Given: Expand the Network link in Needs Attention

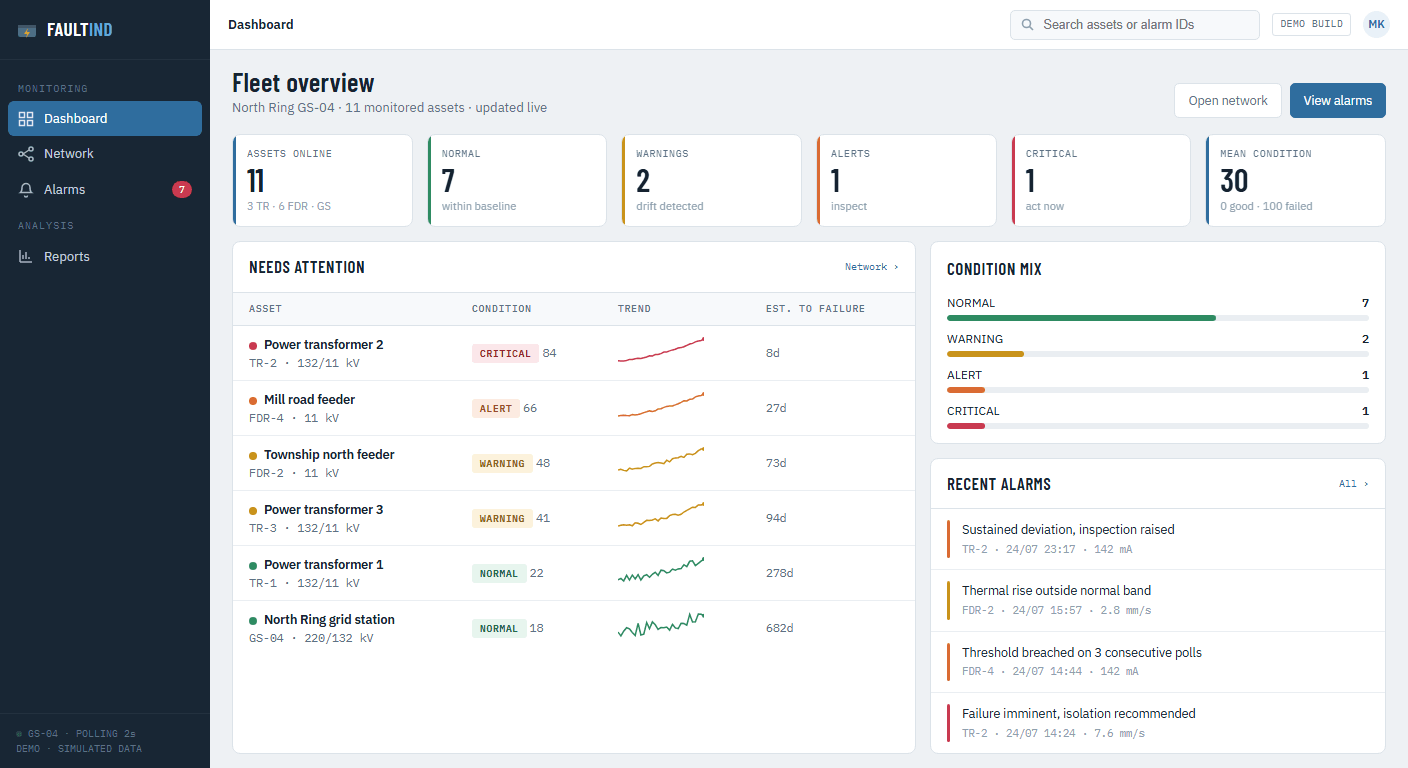Looking at the screenshot, I should pyautogui.click(x=872, y=267).
